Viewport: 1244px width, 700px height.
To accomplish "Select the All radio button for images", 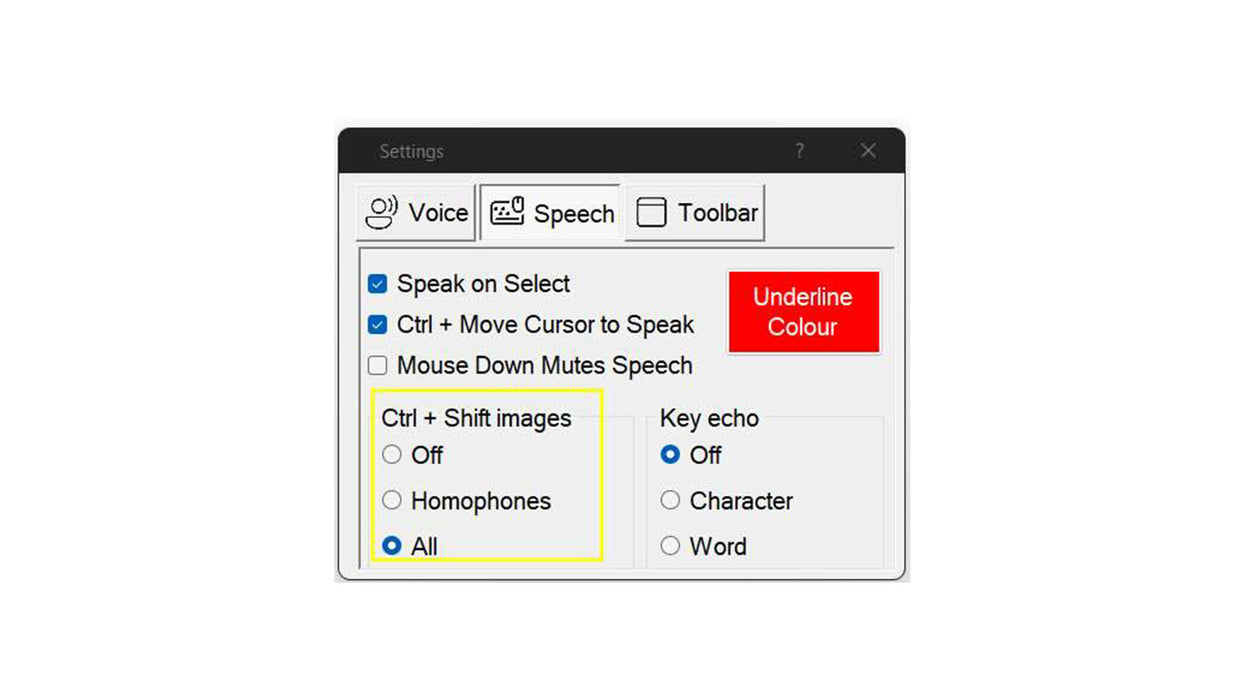I will (392, 546).
